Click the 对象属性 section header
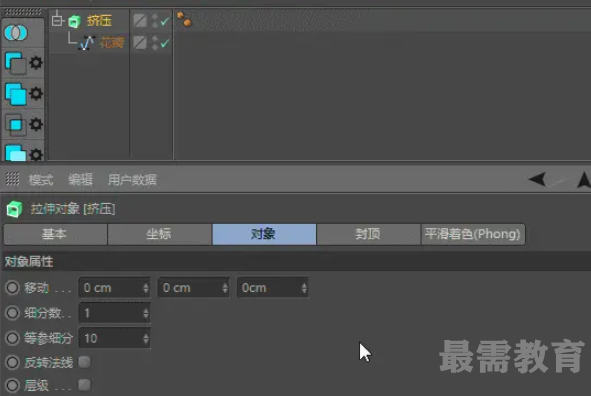591x396 pixels. [x=296, y=261]
